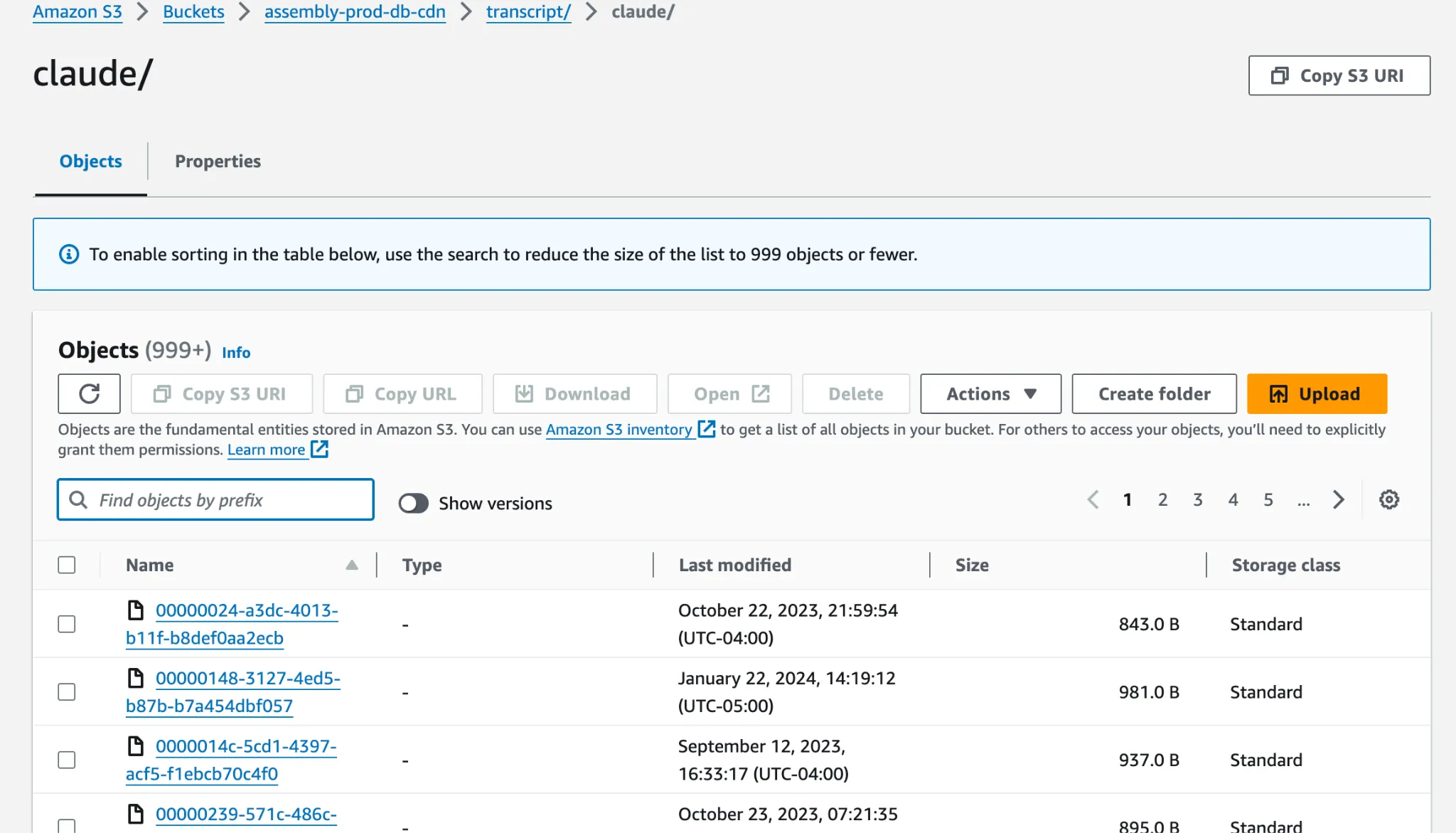Click the Create folder button
The width and height of the screenshot is (1456, 833).
click(x=1154, y=393)
